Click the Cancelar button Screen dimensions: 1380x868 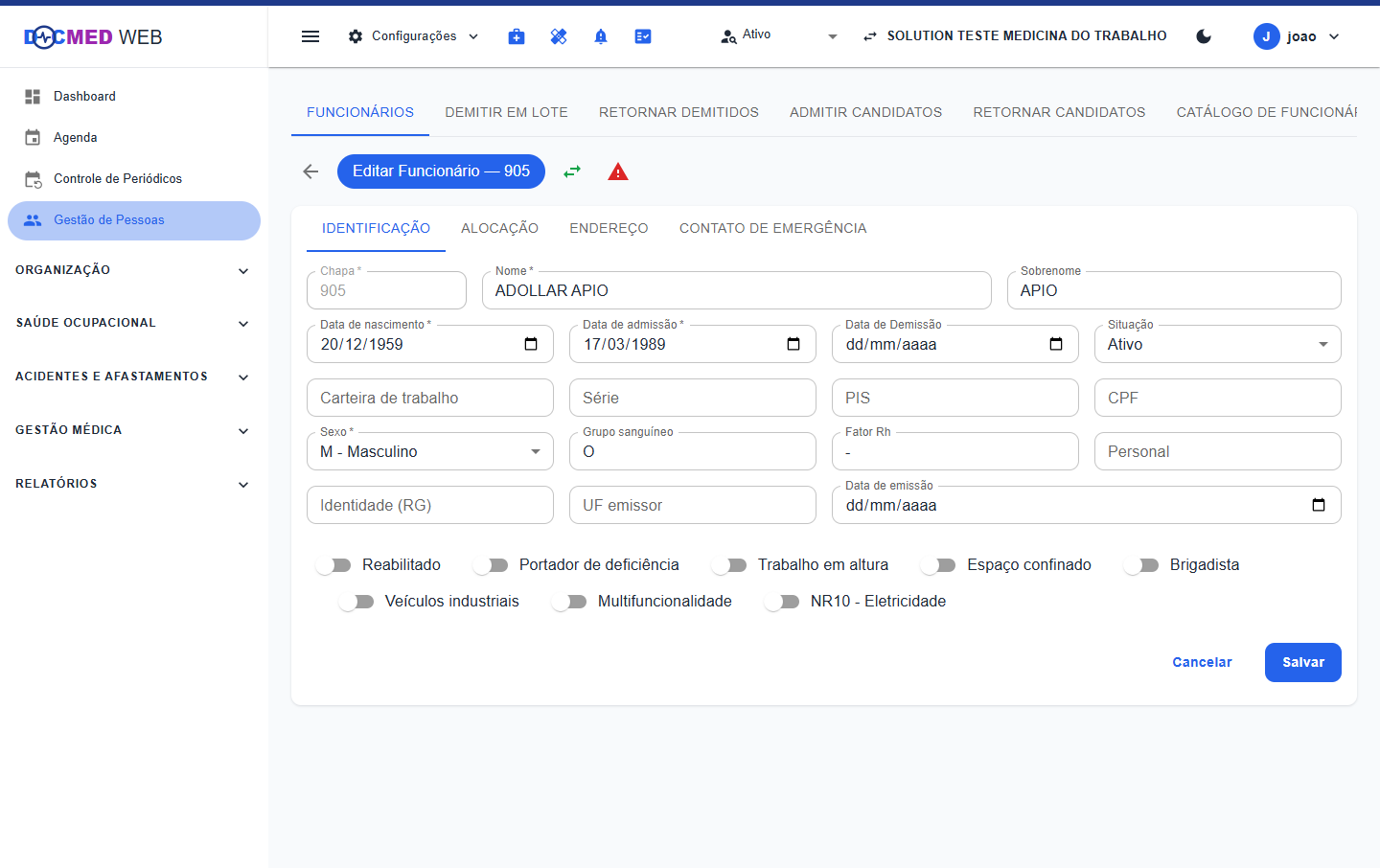tap(1202, 662)
